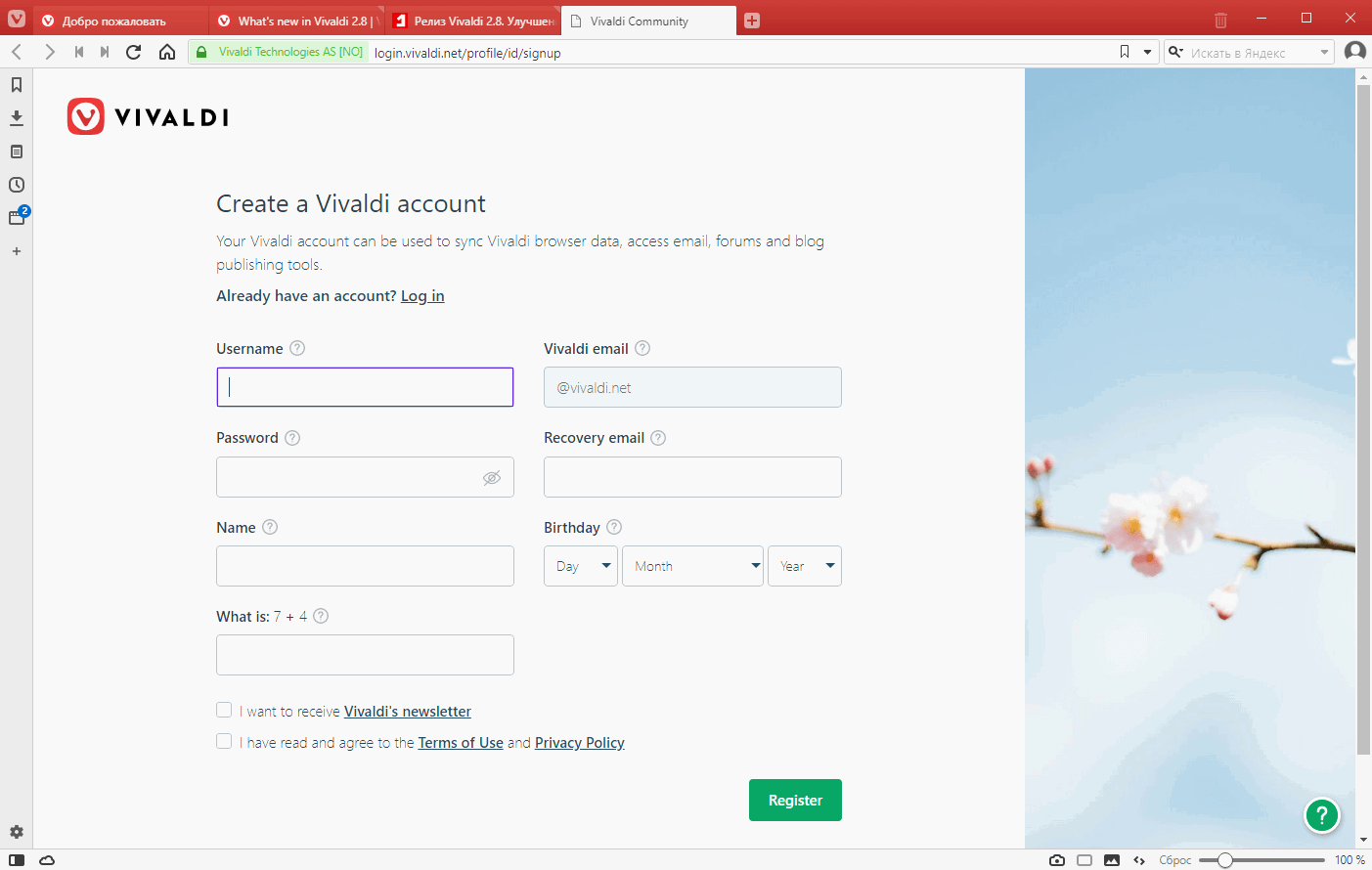The width and height of the screenshot is (1372, 870).
Task: Reveal the password with the eye icon
Action: coord(492,476)
